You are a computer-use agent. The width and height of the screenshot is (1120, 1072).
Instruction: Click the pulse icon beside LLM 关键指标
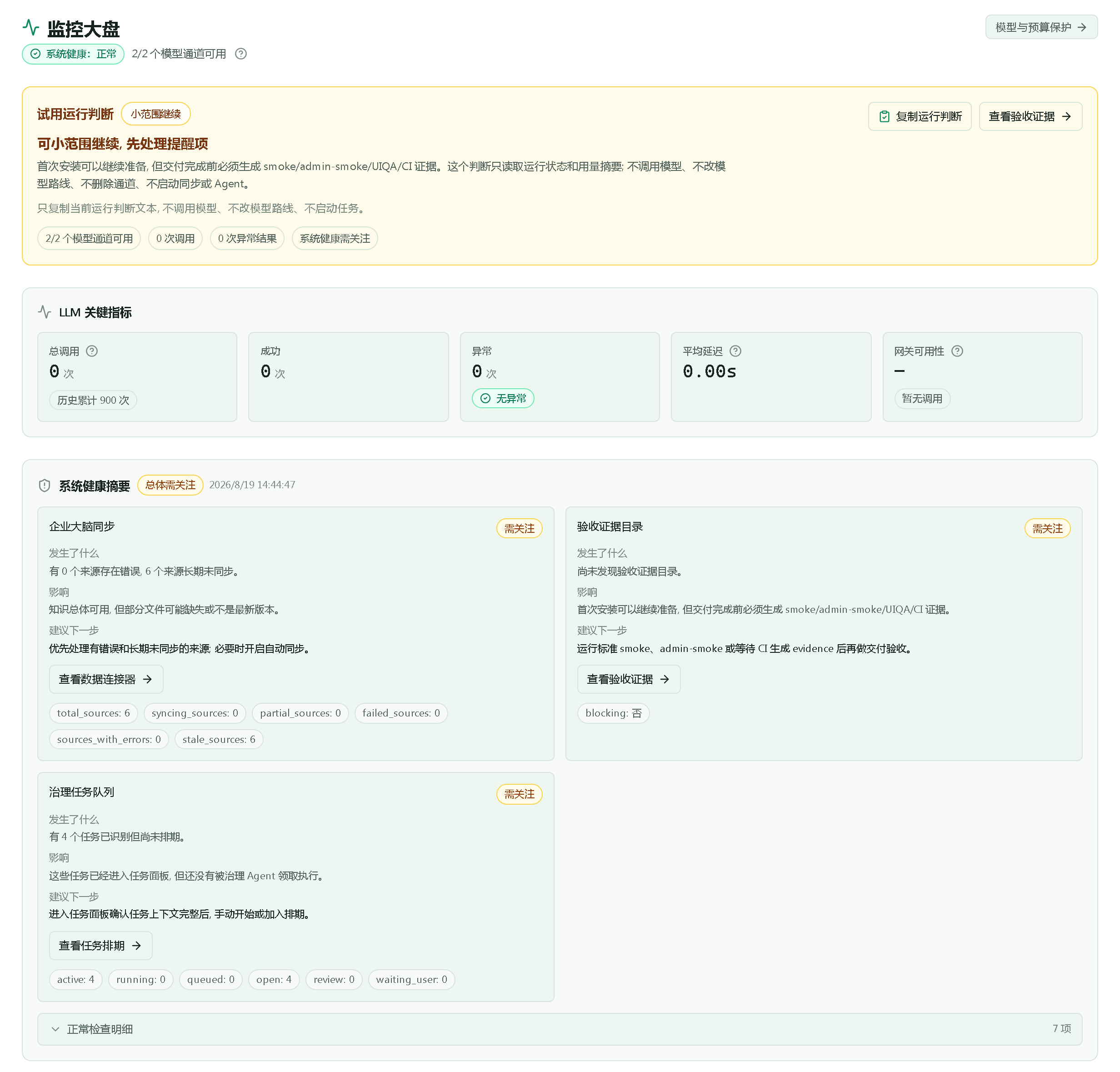click(45, 312)
